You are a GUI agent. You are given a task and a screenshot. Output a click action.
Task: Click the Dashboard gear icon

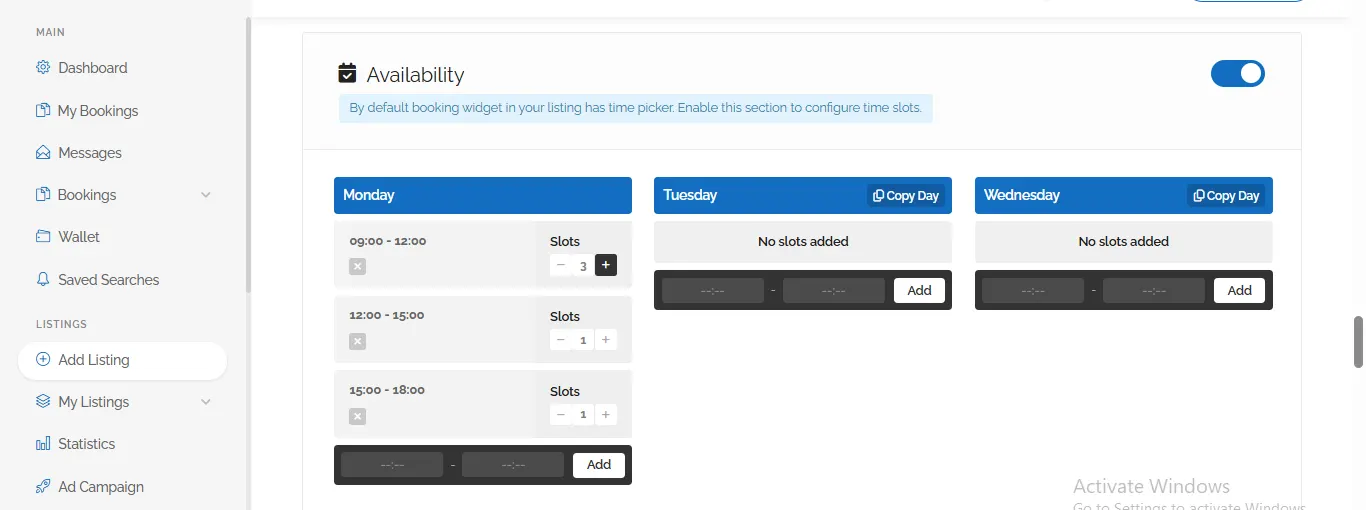pyautogui.click(x=43, y=68)
